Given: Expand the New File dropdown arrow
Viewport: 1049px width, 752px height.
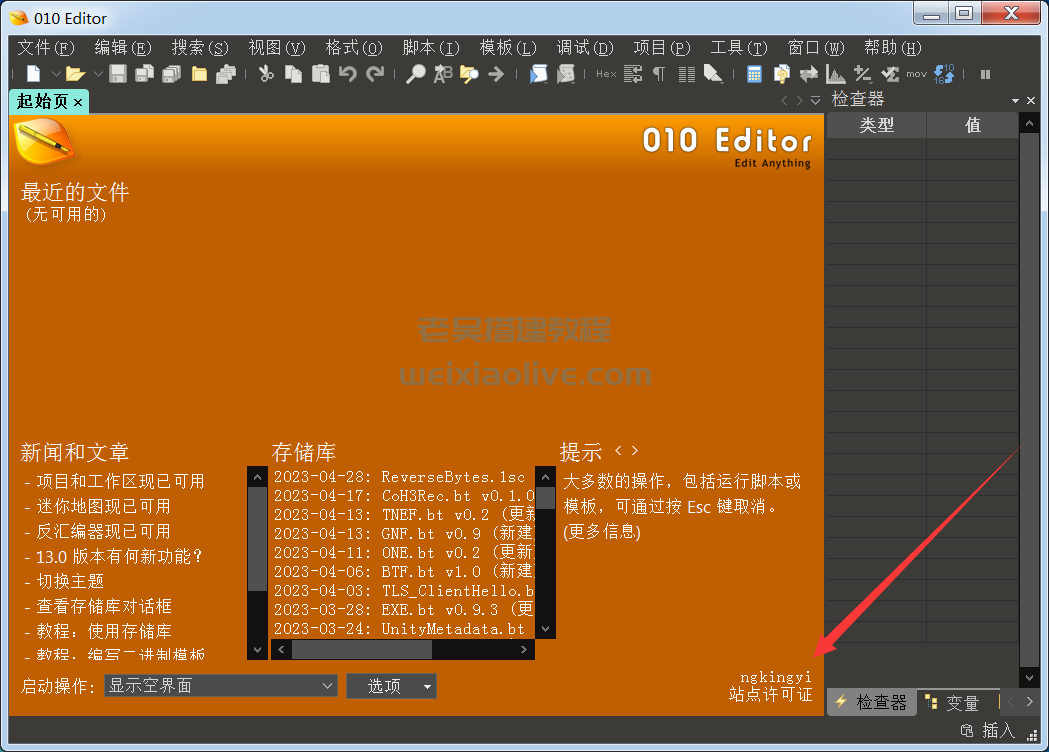Looking at the screenshot, I should click(x=56, y=74).
